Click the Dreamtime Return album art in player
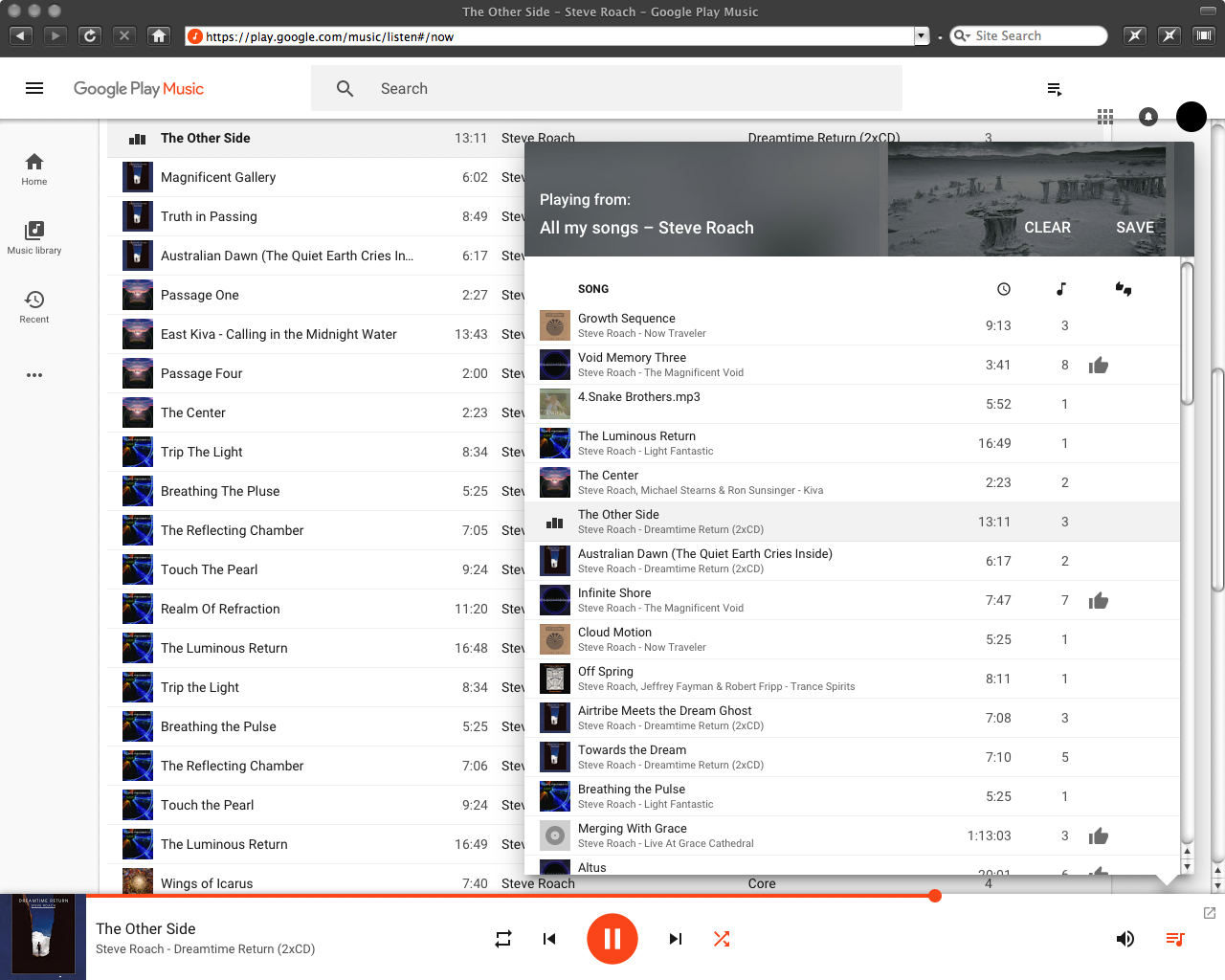Screen dimensions: 1225x980 (43, 937)
